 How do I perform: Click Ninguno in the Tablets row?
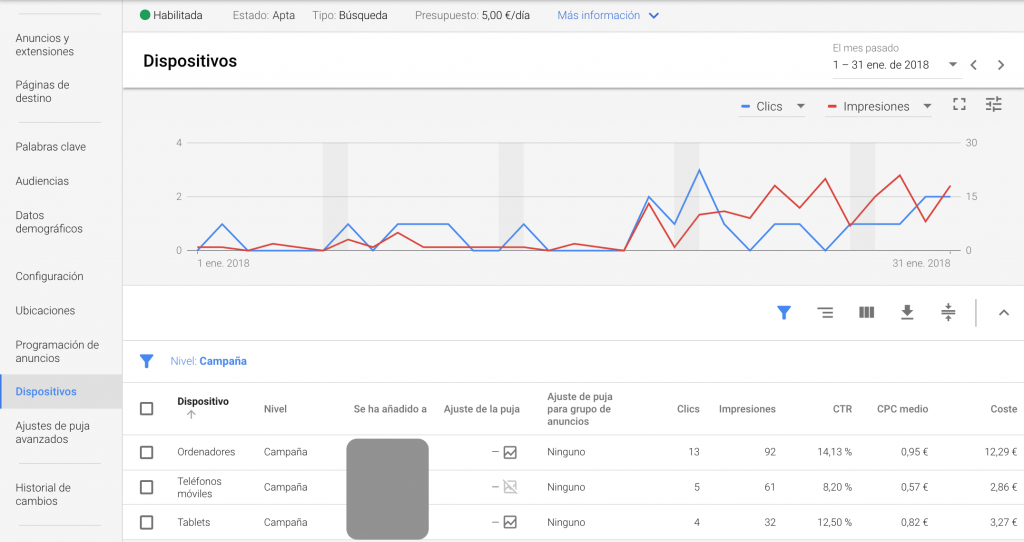[566, 522]
